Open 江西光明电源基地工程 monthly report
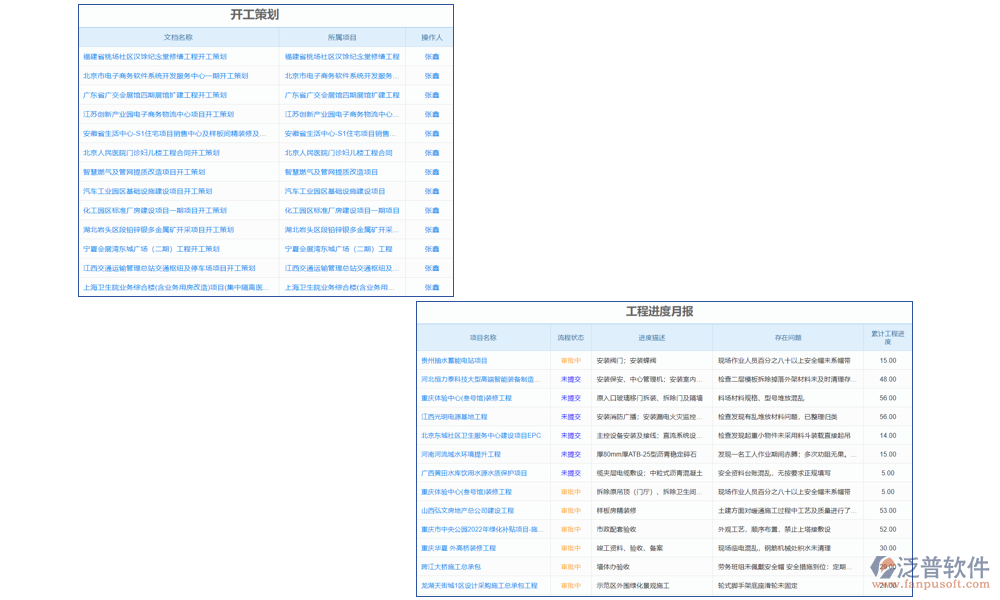1000x600 pixels. click(x=454, y=417)
